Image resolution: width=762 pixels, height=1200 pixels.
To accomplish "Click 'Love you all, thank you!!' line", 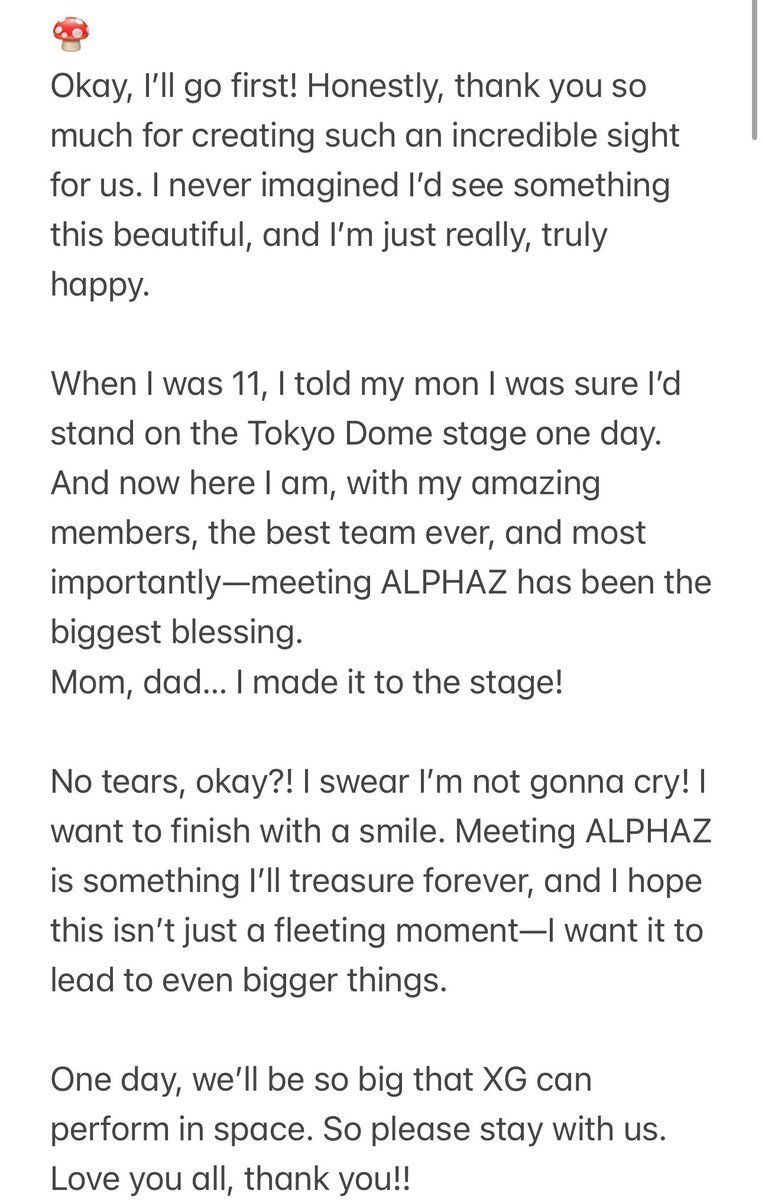I will point(230,1177).
